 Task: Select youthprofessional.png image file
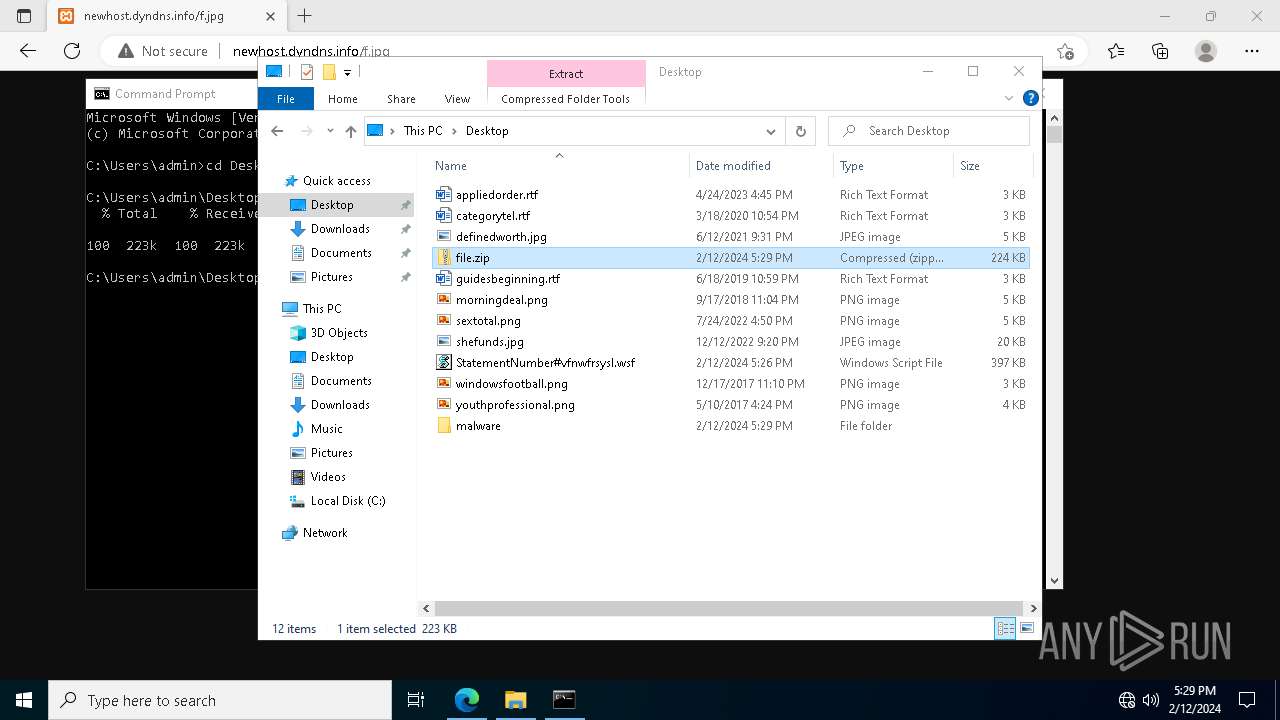[515, 405]
